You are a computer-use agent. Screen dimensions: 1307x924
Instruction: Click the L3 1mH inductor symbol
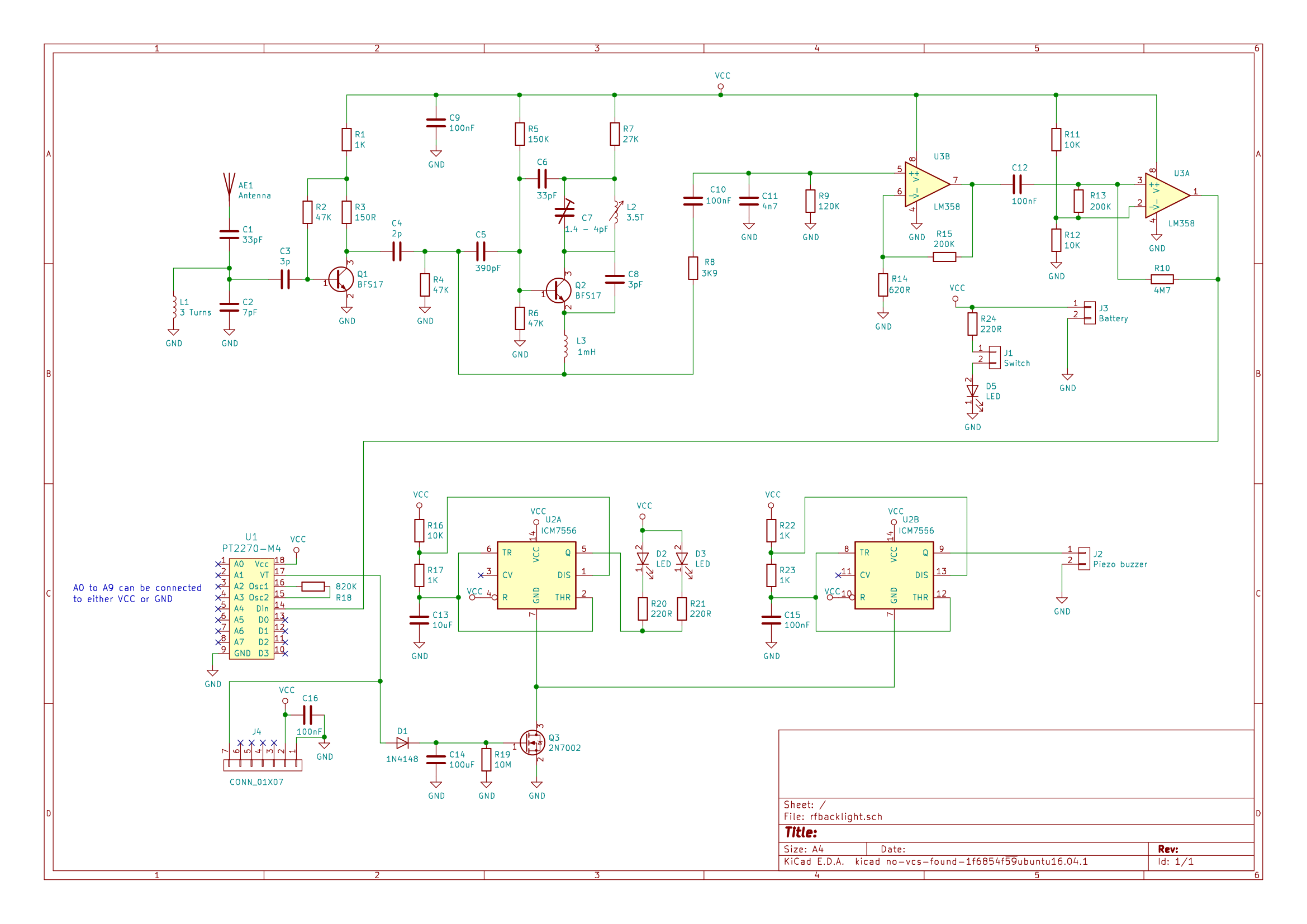(x=565, y=346)
